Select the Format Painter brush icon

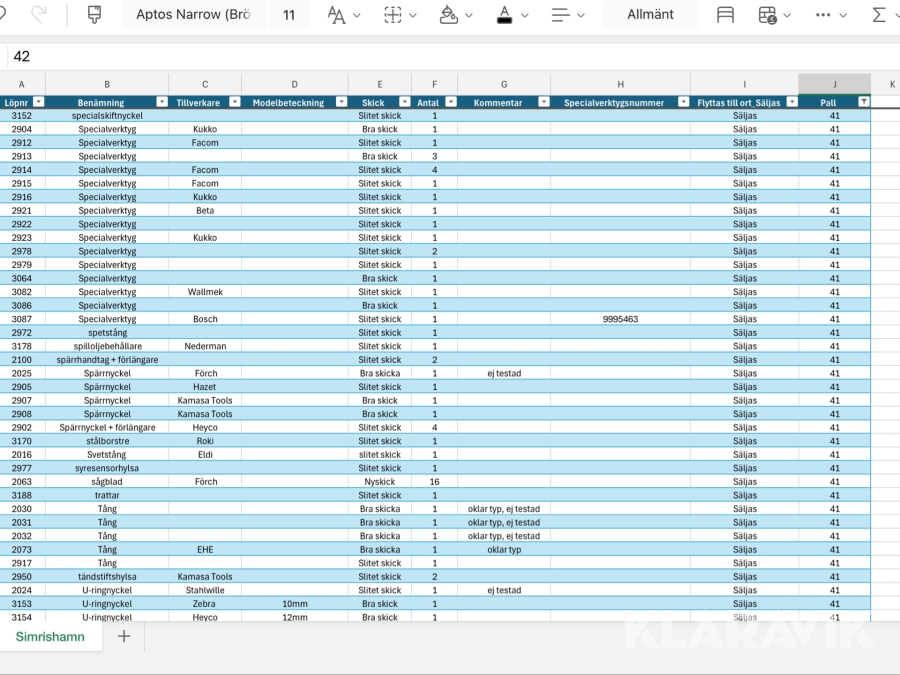95,14
